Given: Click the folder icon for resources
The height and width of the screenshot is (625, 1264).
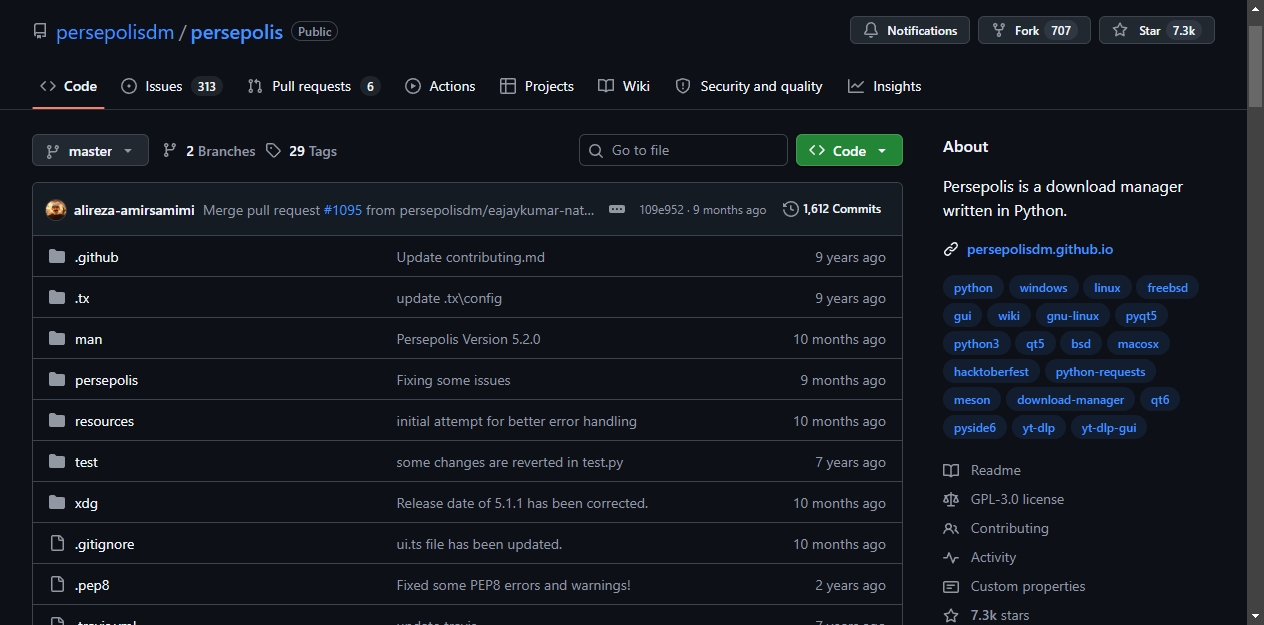Looking at the screenshot, I should click(57, 421).
